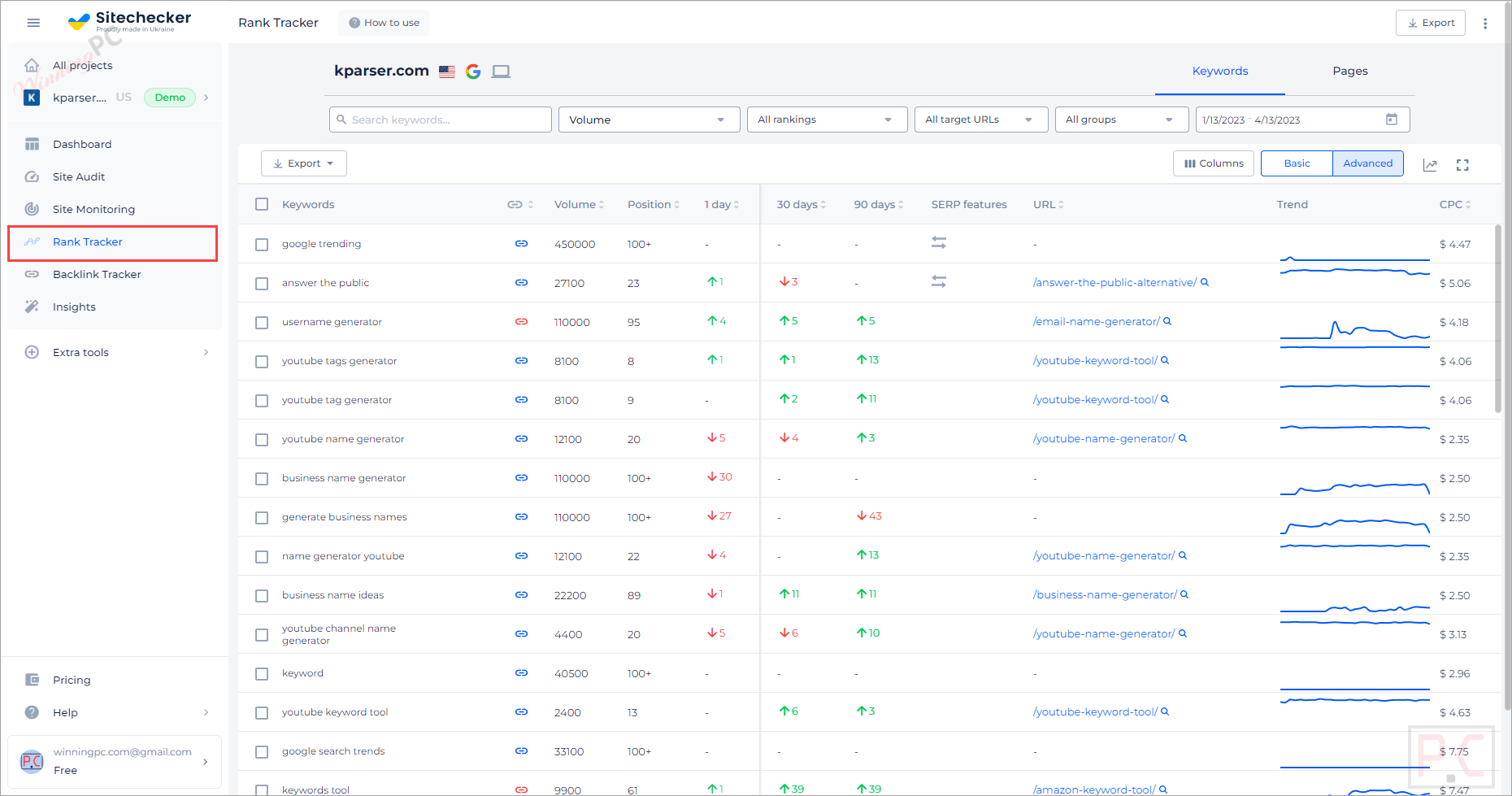Screen dimensions: 1512x796
Task: Click the Google search engine icon
Action: point(473,72)
